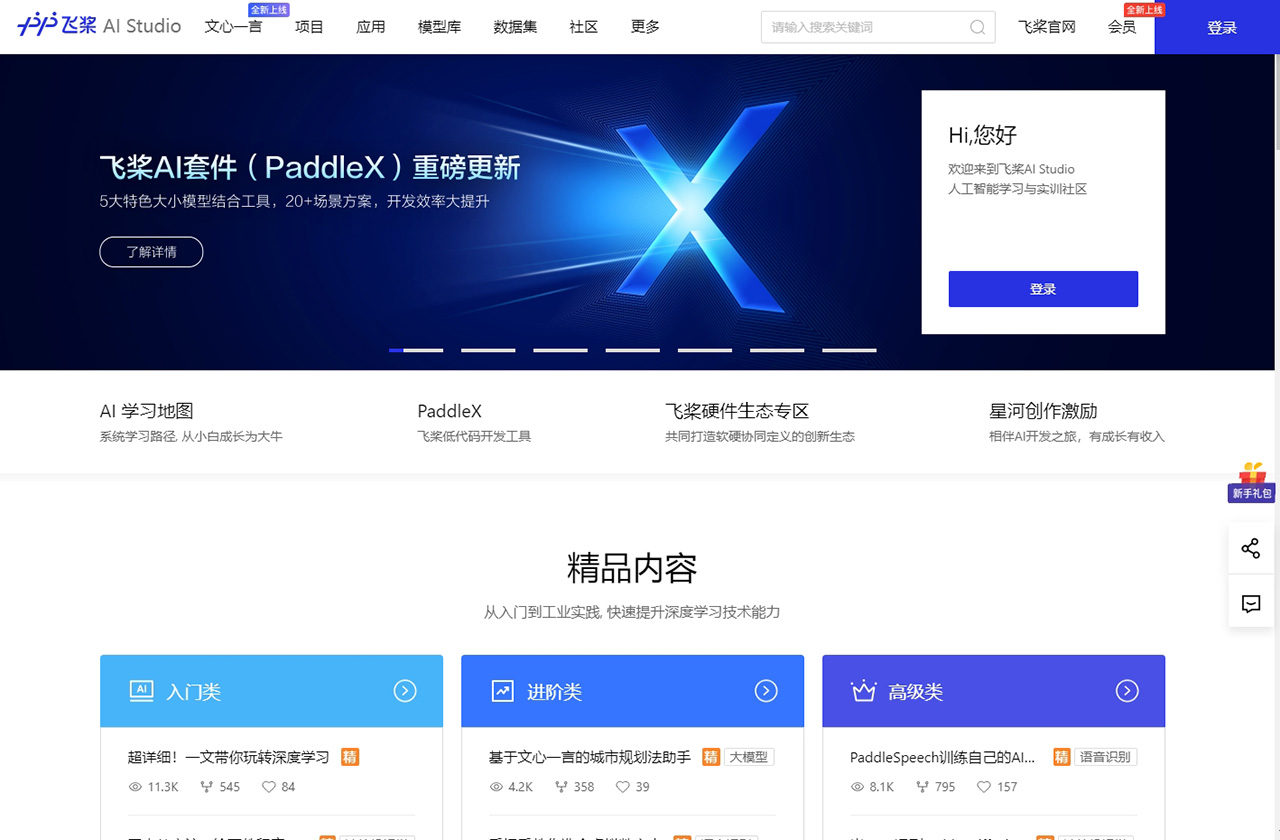Open the 超详细!一文带你玩转深度学习 article

pos(229,757)
